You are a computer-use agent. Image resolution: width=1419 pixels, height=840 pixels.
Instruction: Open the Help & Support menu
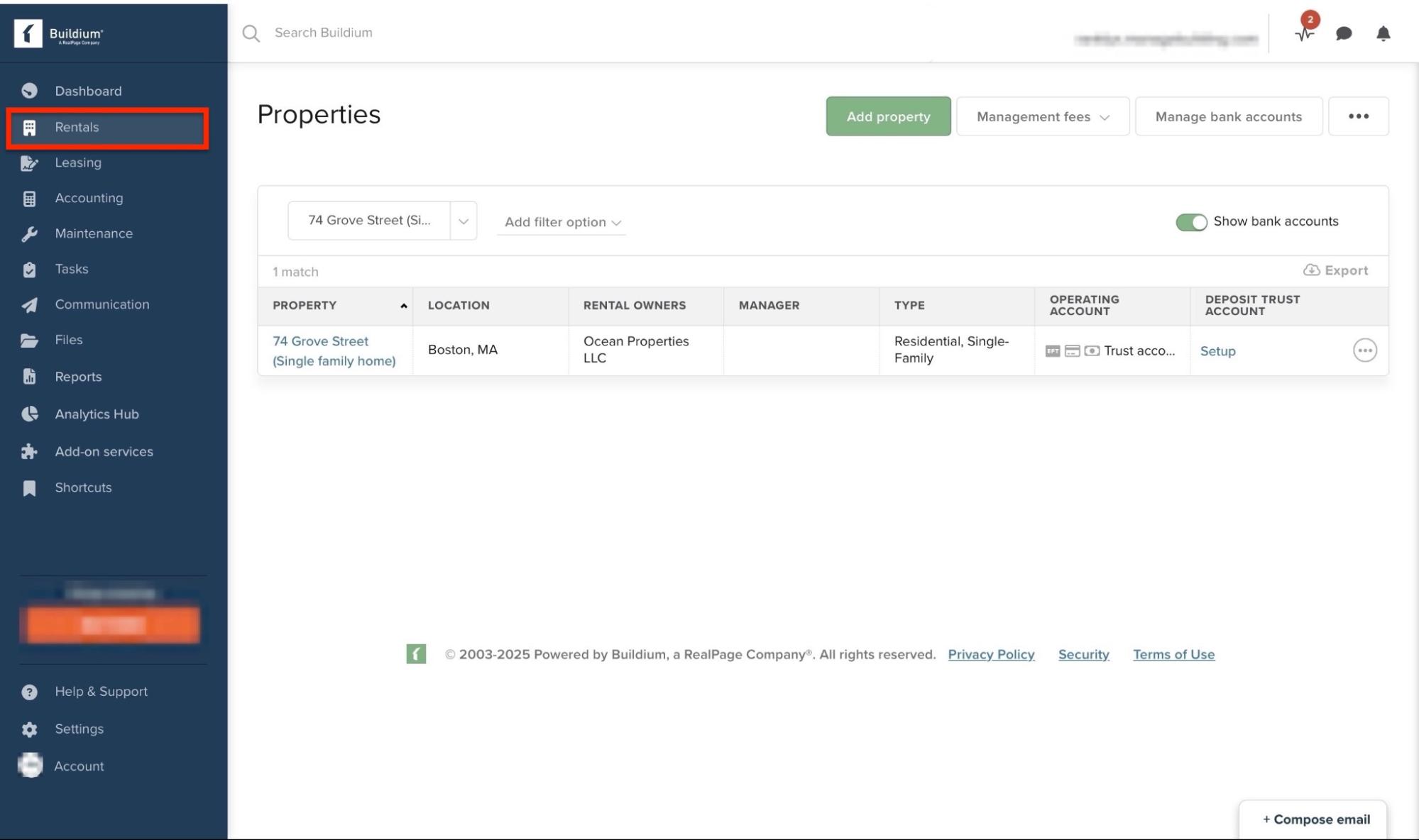point(102,691)
